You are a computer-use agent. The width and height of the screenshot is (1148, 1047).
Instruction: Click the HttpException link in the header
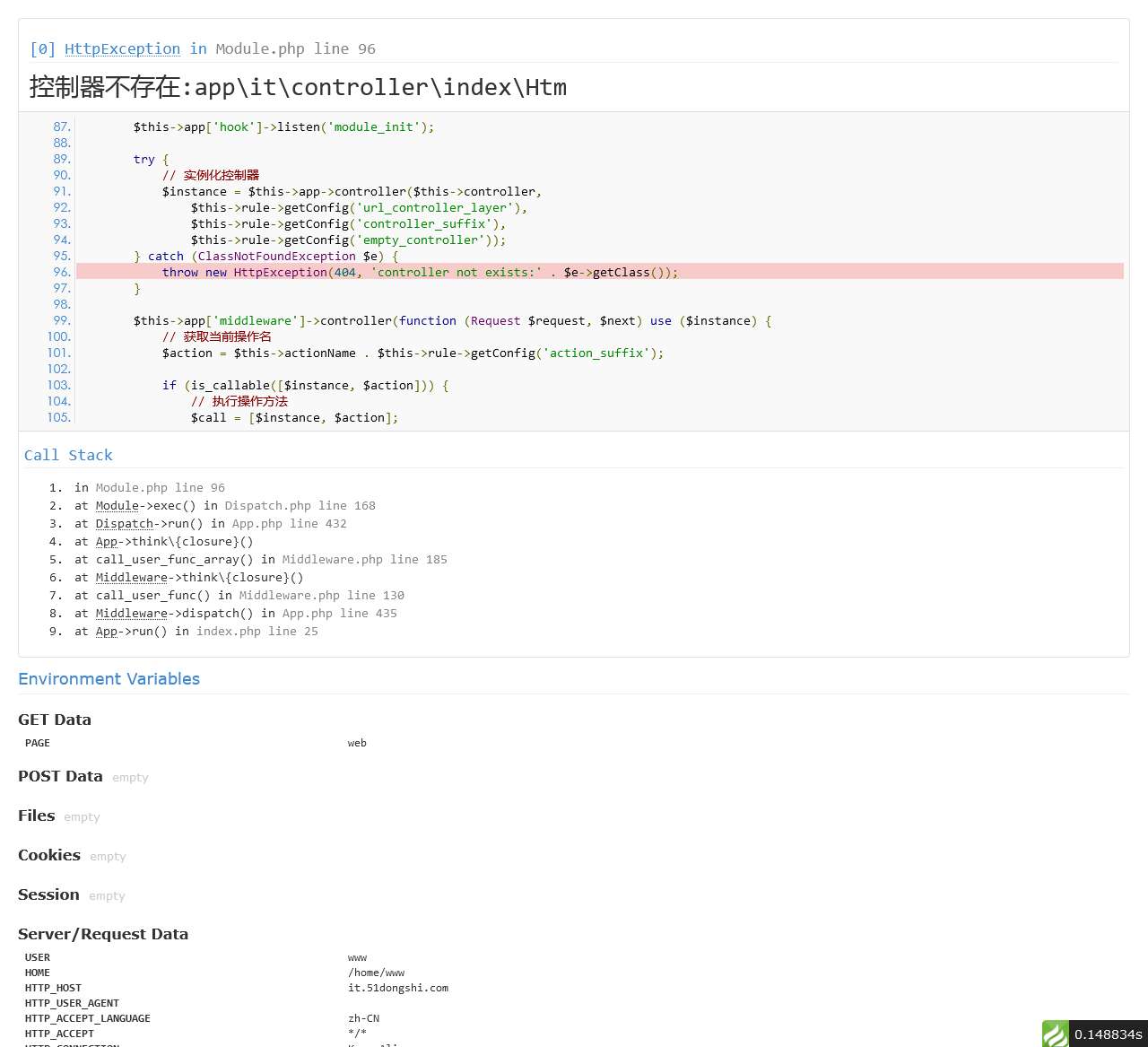(122, 48)
